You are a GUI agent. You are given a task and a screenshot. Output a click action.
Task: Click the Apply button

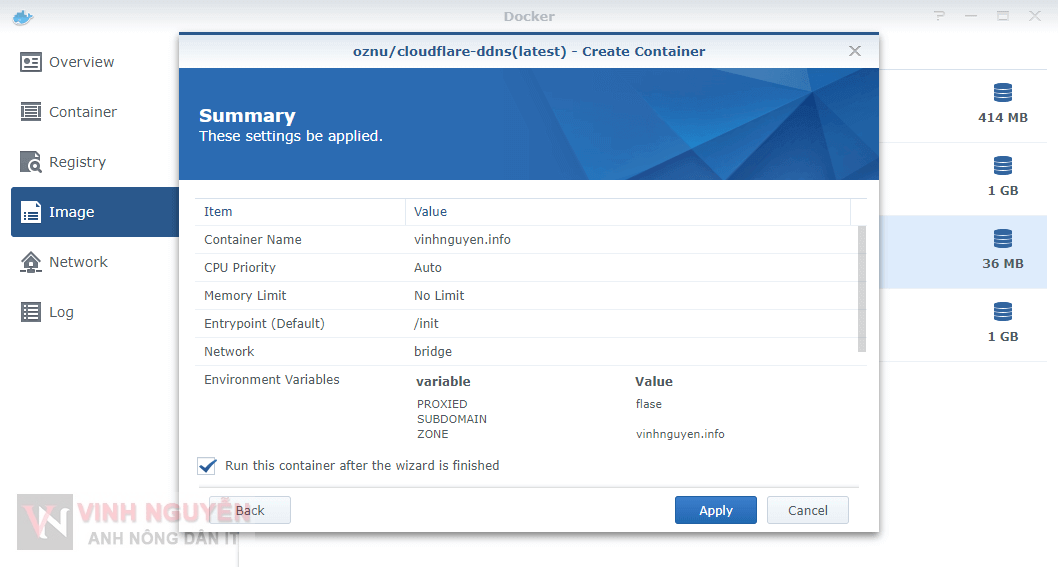tap(716, 510)
